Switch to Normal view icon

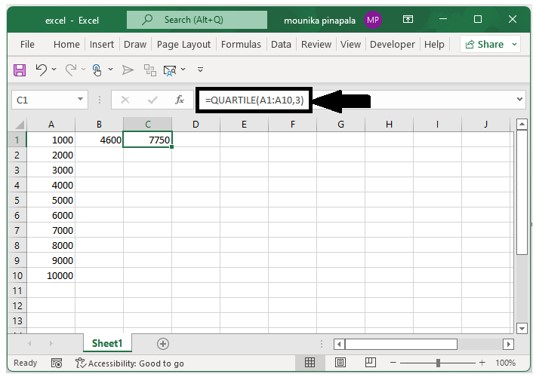pos(310,363)
